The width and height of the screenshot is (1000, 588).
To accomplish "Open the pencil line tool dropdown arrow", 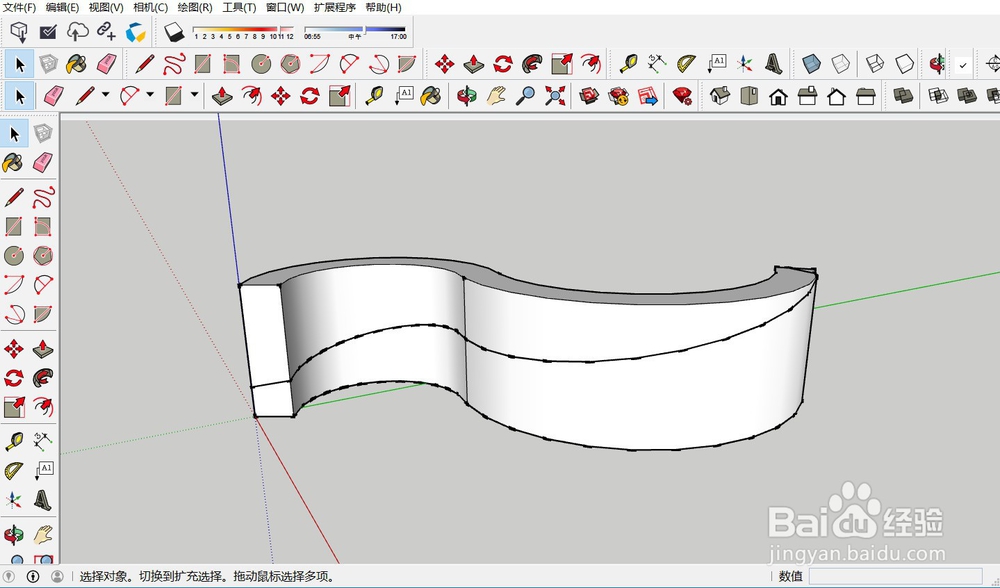I will pyautogui.click(x=105, y=95).
